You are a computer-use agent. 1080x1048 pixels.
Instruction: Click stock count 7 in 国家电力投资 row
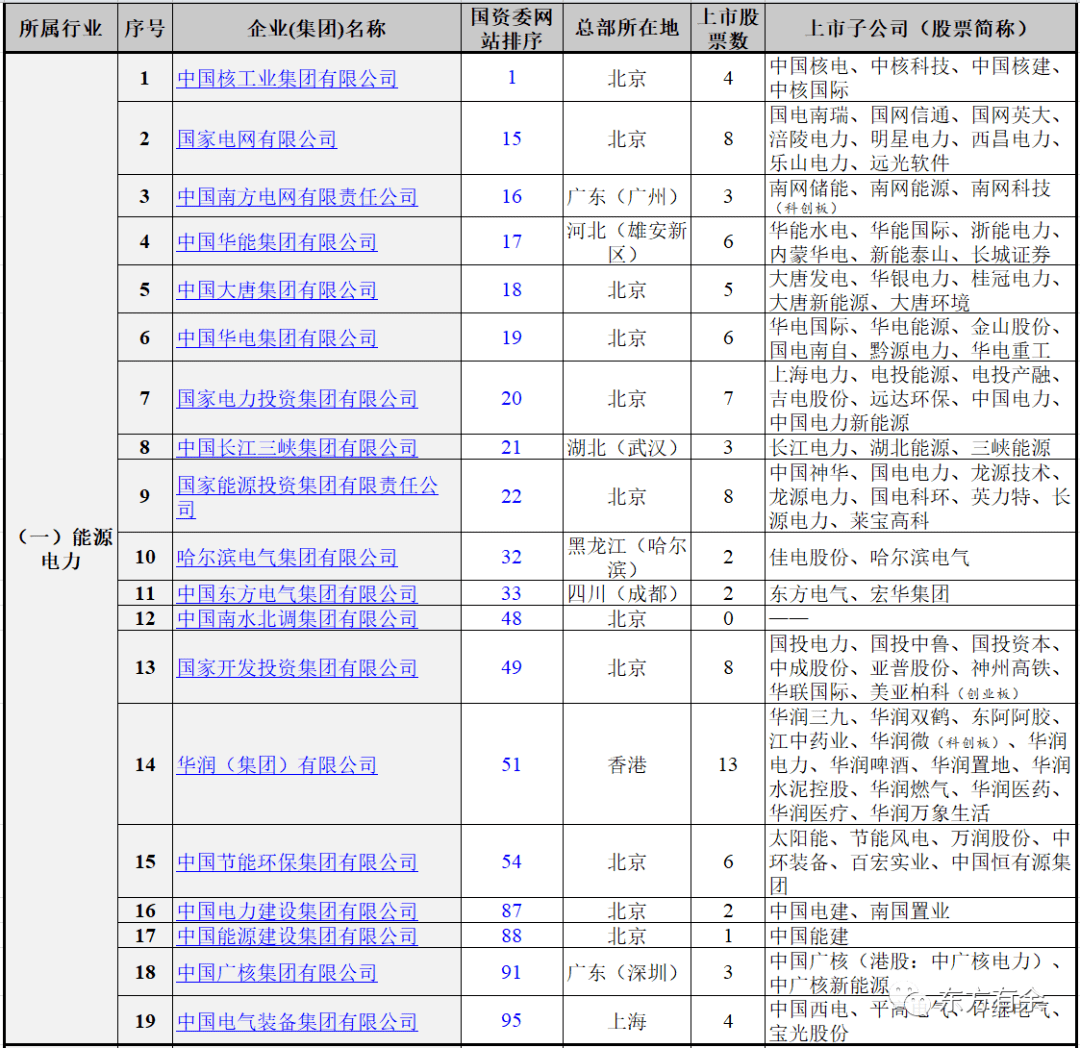tap(728, 398)
